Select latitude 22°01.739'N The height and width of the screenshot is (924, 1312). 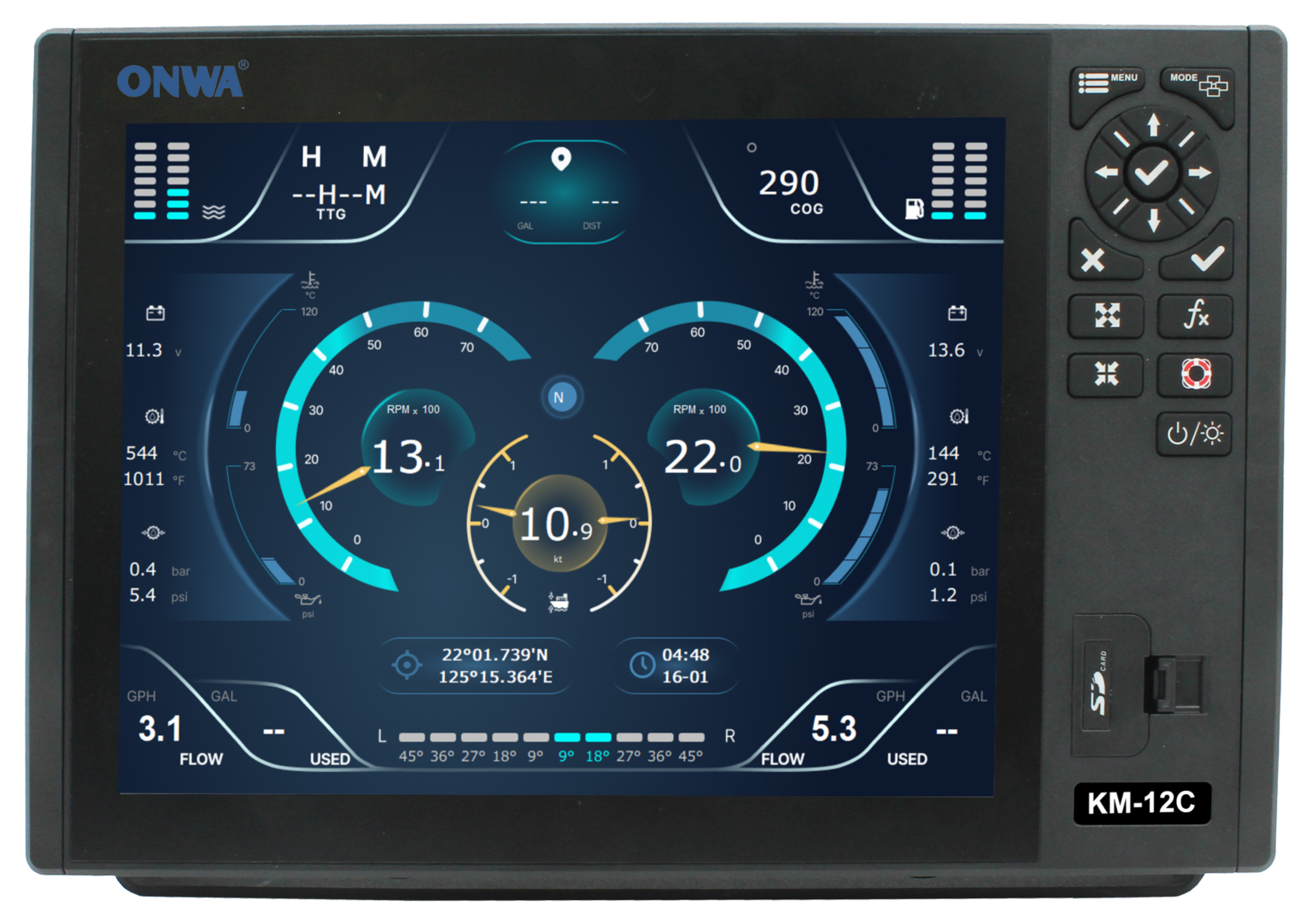click(x=495, y=654)
